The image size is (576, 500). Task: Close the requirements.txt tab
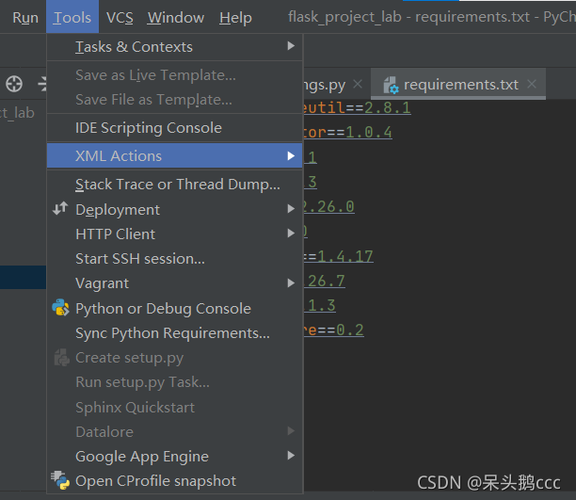coord(532,84)
